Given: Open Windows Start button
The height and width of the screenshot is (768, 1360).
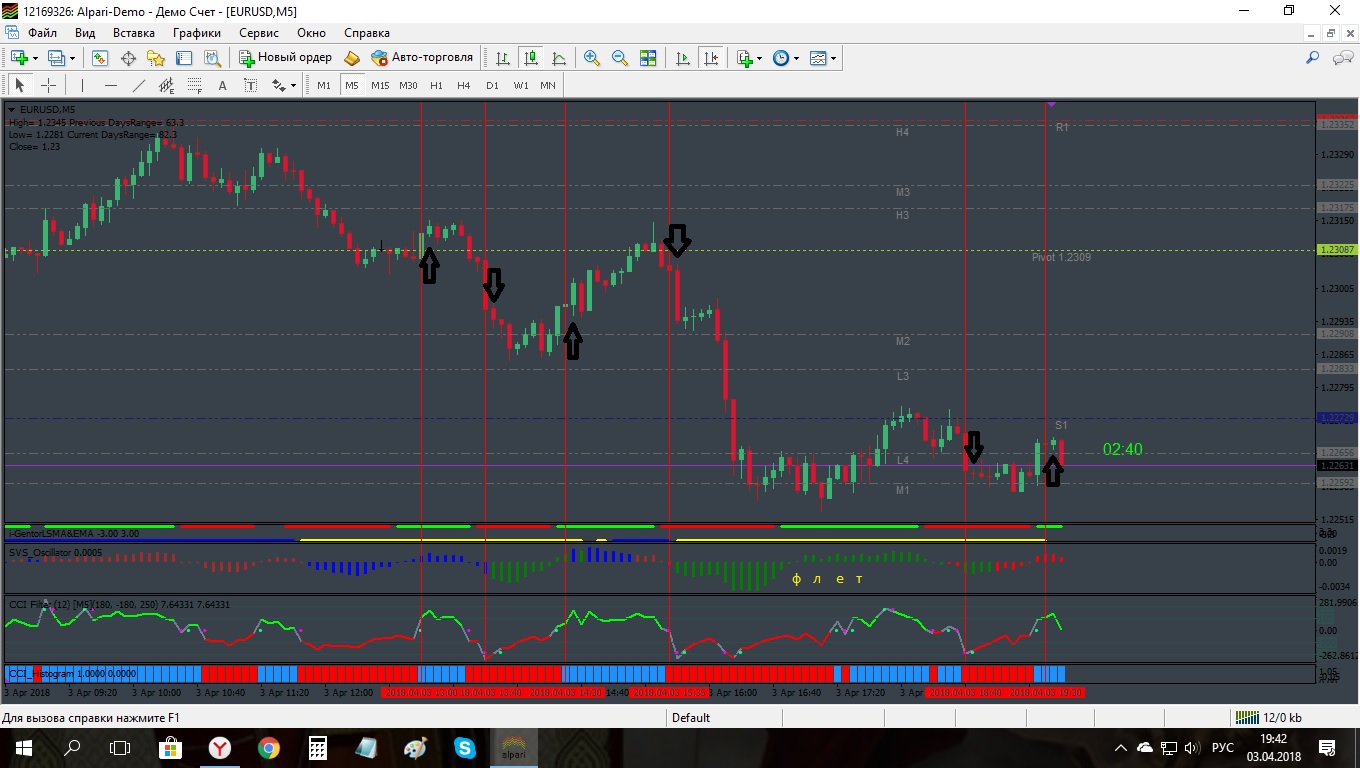Looking at the screenshot, I should click(23, 747).
